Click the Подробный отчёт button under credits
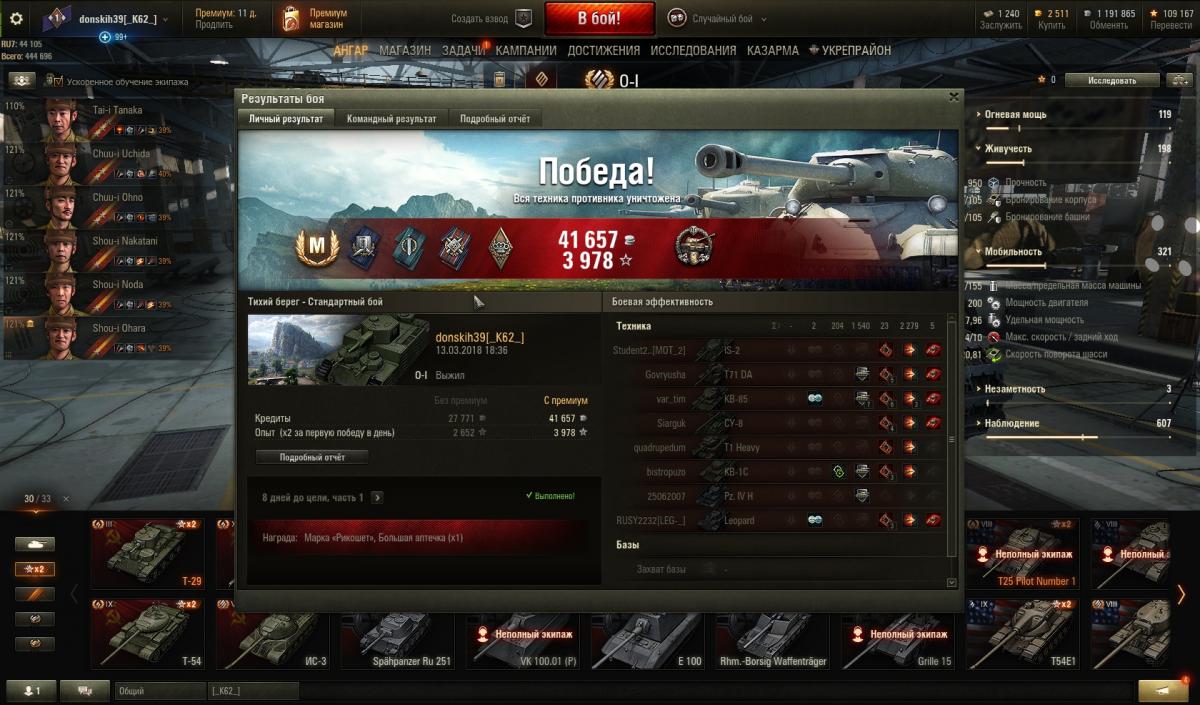The height and width of the screenshot is (705, 1200). [312, 457]
